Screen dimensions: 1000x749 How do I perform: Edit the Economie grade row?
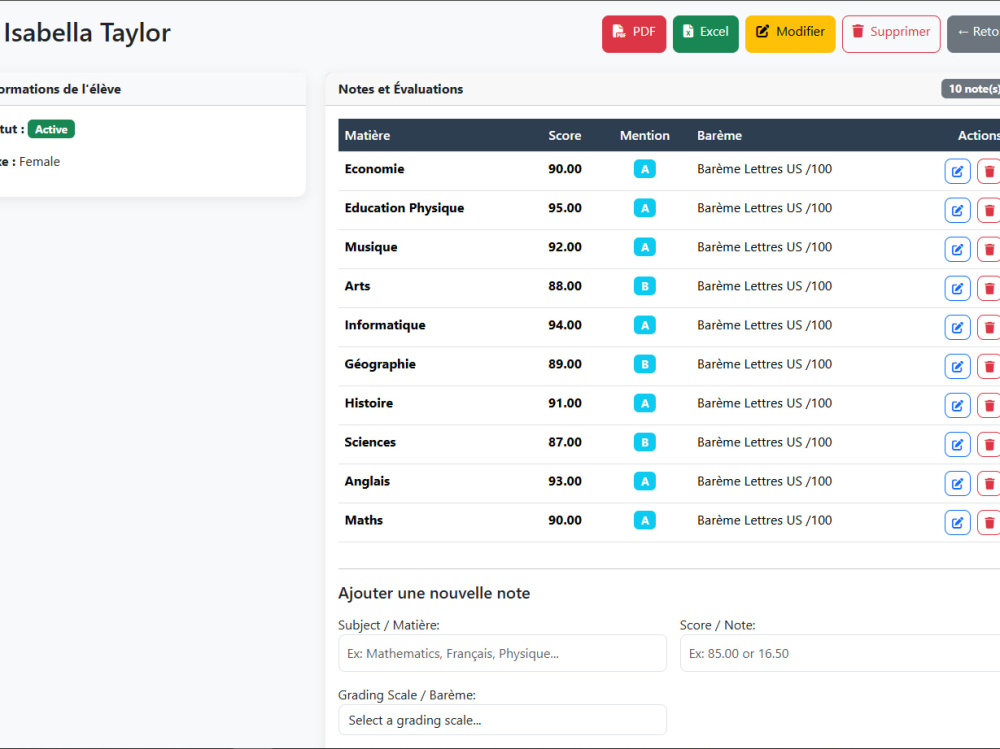[x=957, y=171]
